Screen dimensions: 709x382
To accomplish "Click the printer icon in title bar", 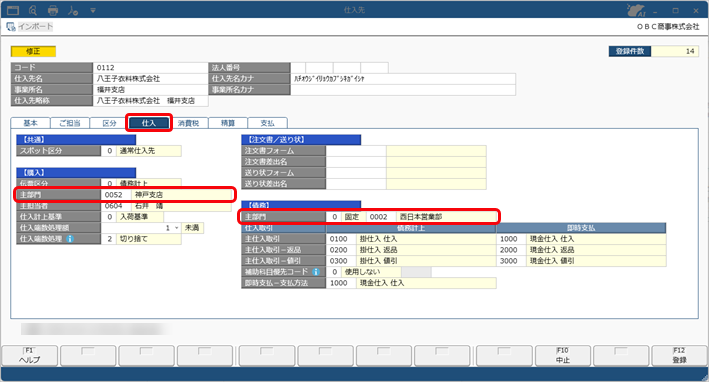I will [53, 10].
